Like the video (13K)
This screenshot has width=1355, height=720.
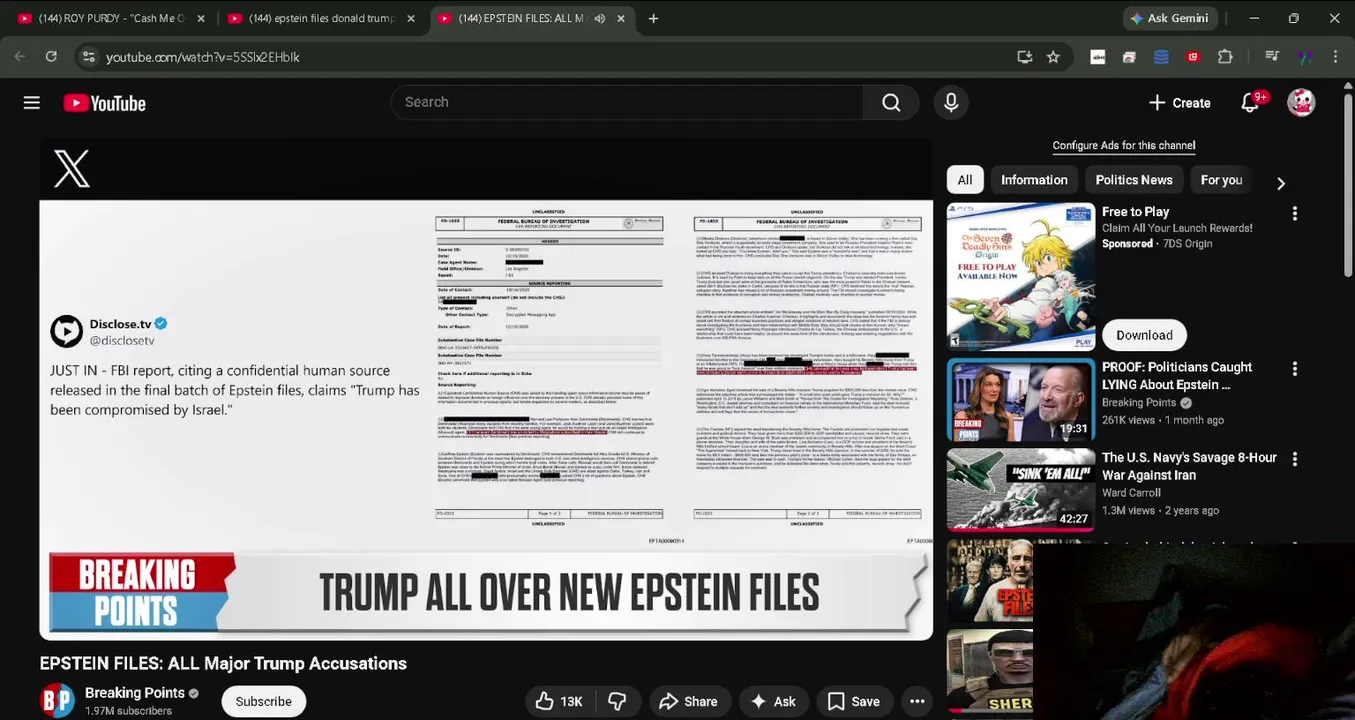click(x=559, y=701)
